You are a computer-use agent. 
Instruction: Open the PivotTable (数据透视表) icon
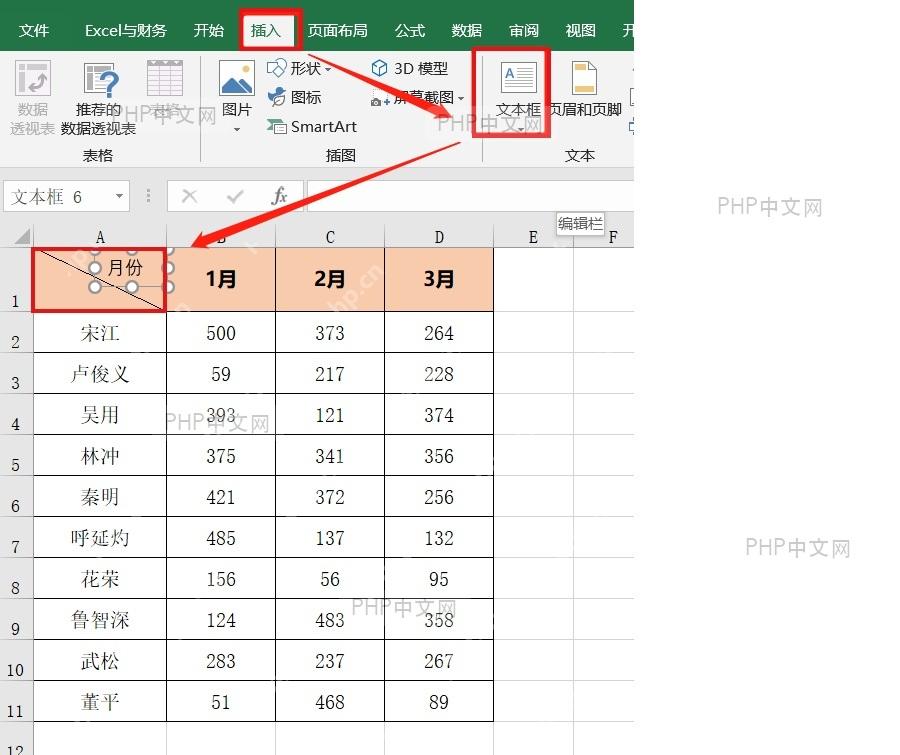pyautogui.click(x=33, y=79)
